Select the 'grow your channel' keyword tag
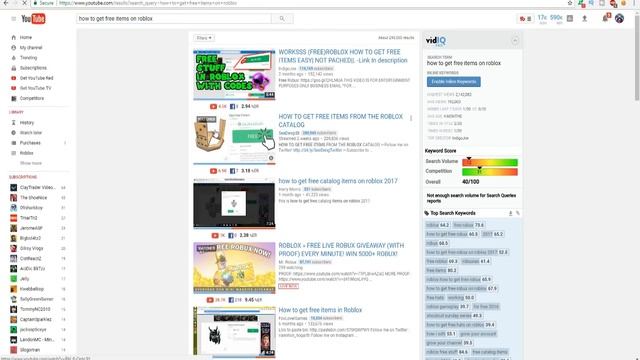 pos(449,343)
